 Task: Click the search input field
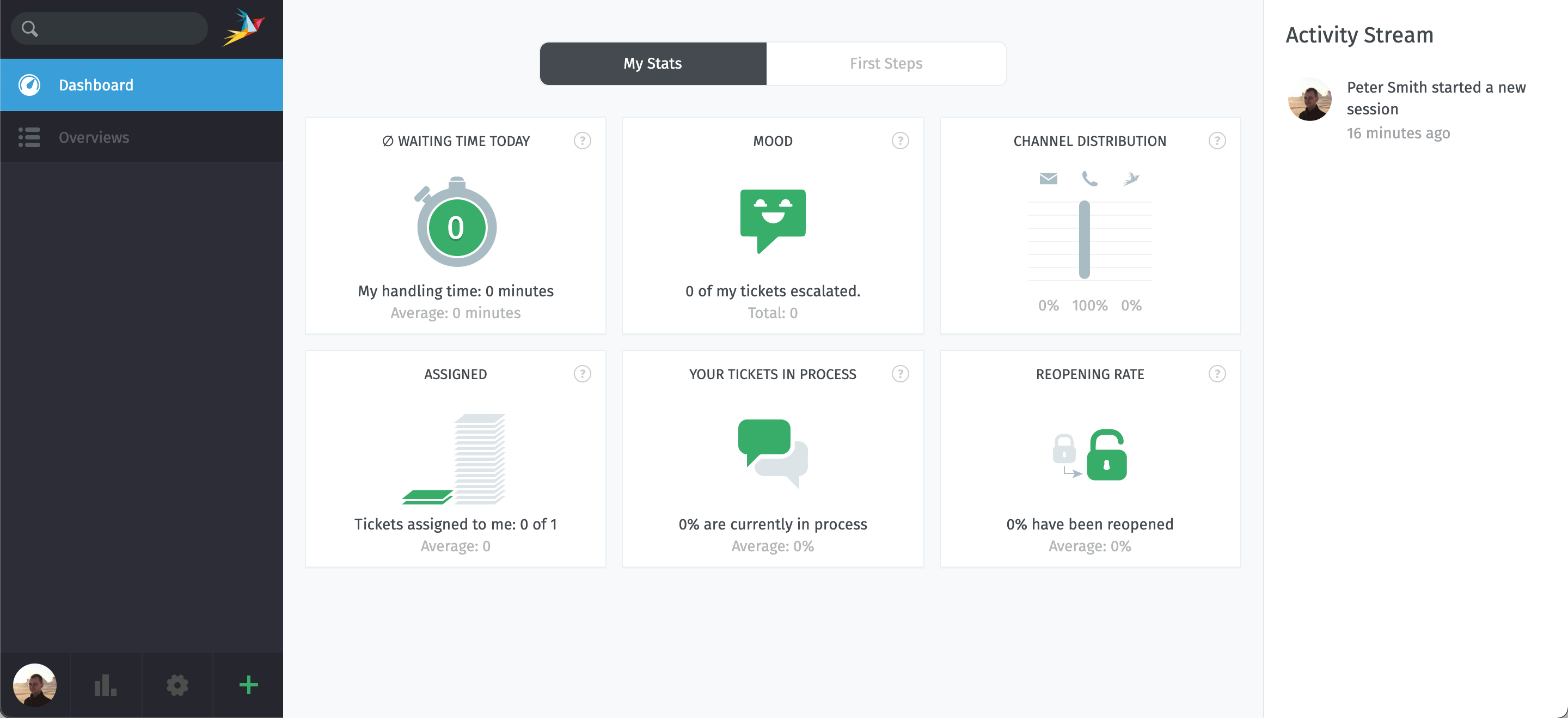[x=119, y=28]
